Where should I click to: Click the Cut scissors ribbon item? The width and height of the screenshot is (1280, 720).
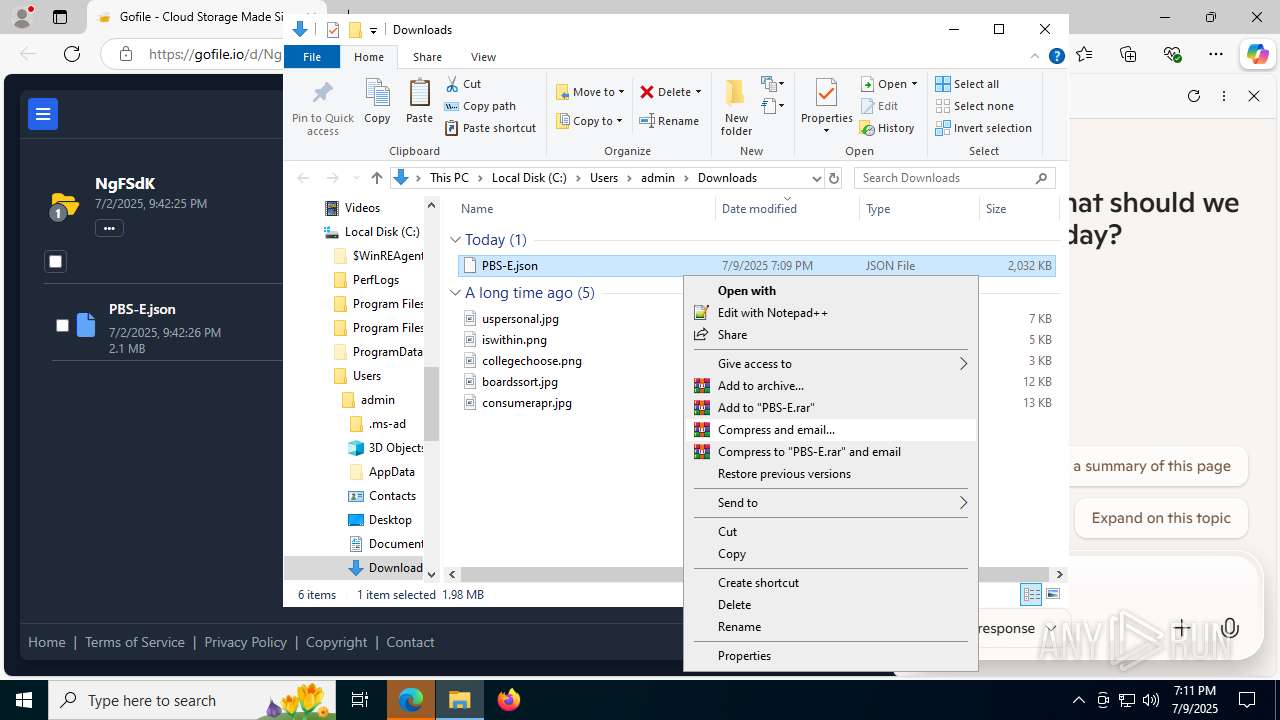pos(463,84)
